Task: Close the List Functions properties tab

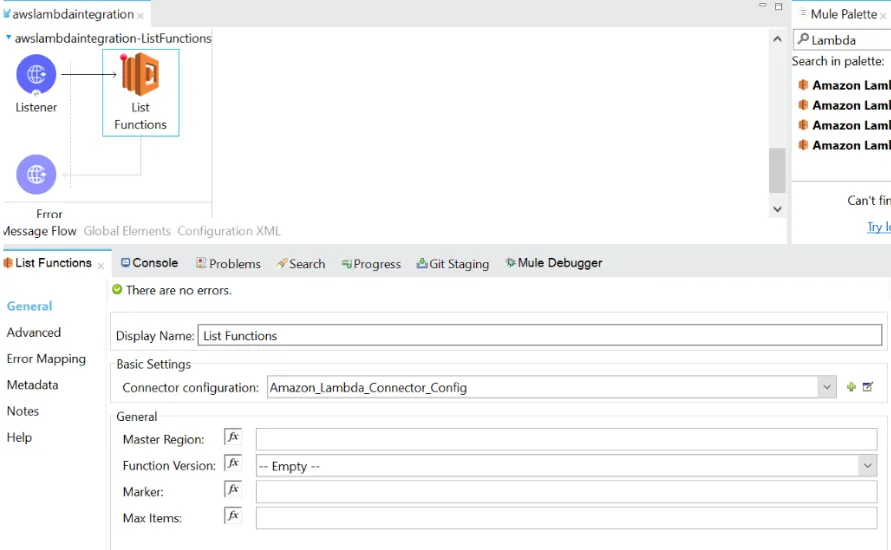Action: pos(101,265)
